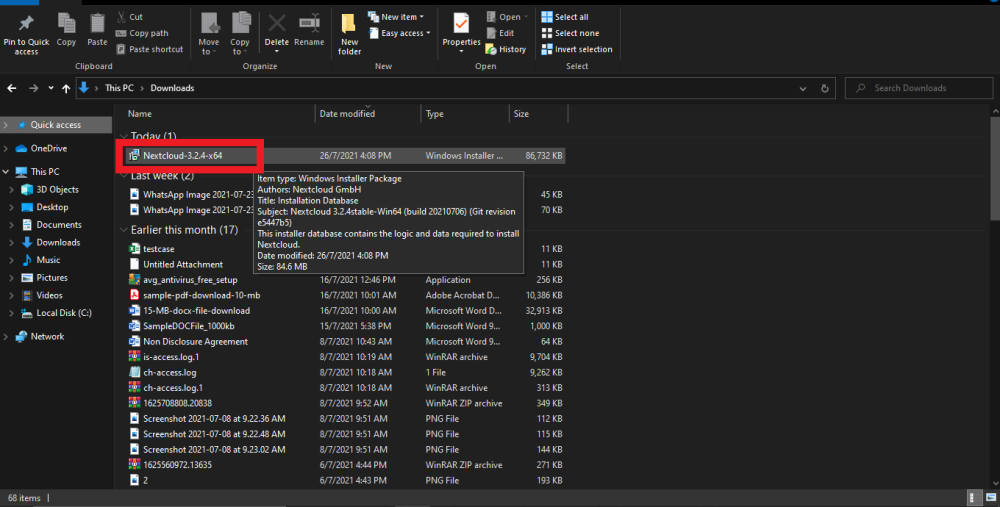Image resolution: width=1000 pixels, height=507 pixels.
Task: Open Local Disk (C:) in sidebar
Action: click(64, 313)
